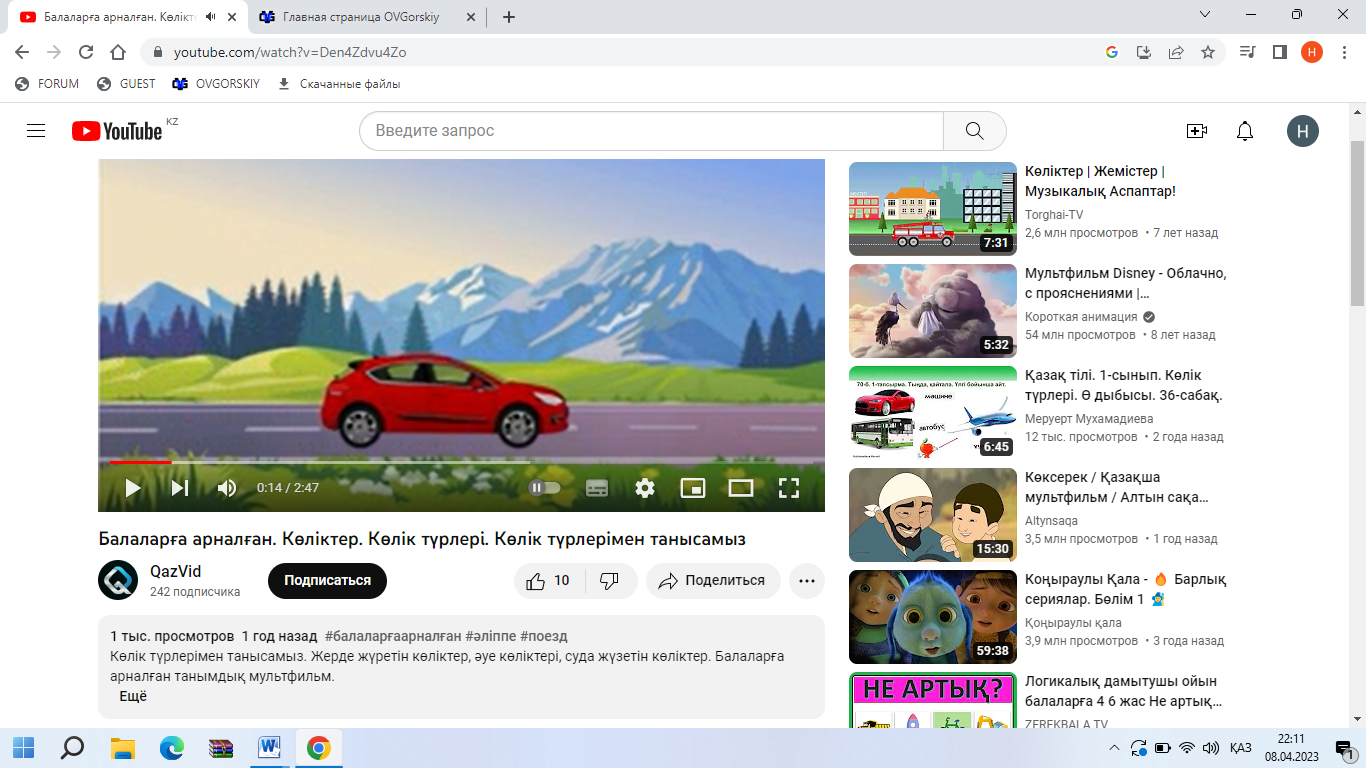Mute the tab via speaker icon
This screenshot has width=1366, height=768.
coord(210,17)
